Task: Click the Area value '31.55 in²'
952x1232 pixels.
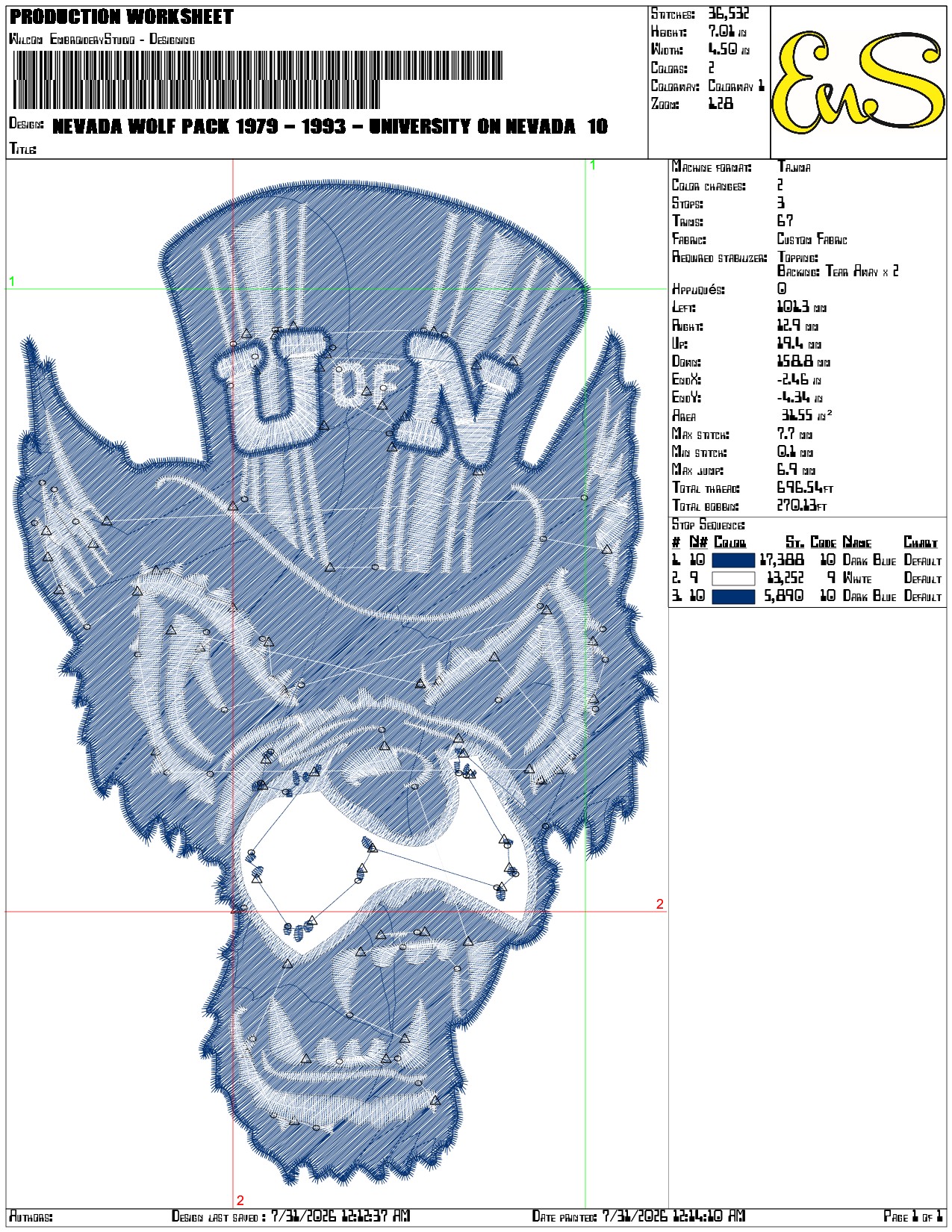Action: [806, 415]
